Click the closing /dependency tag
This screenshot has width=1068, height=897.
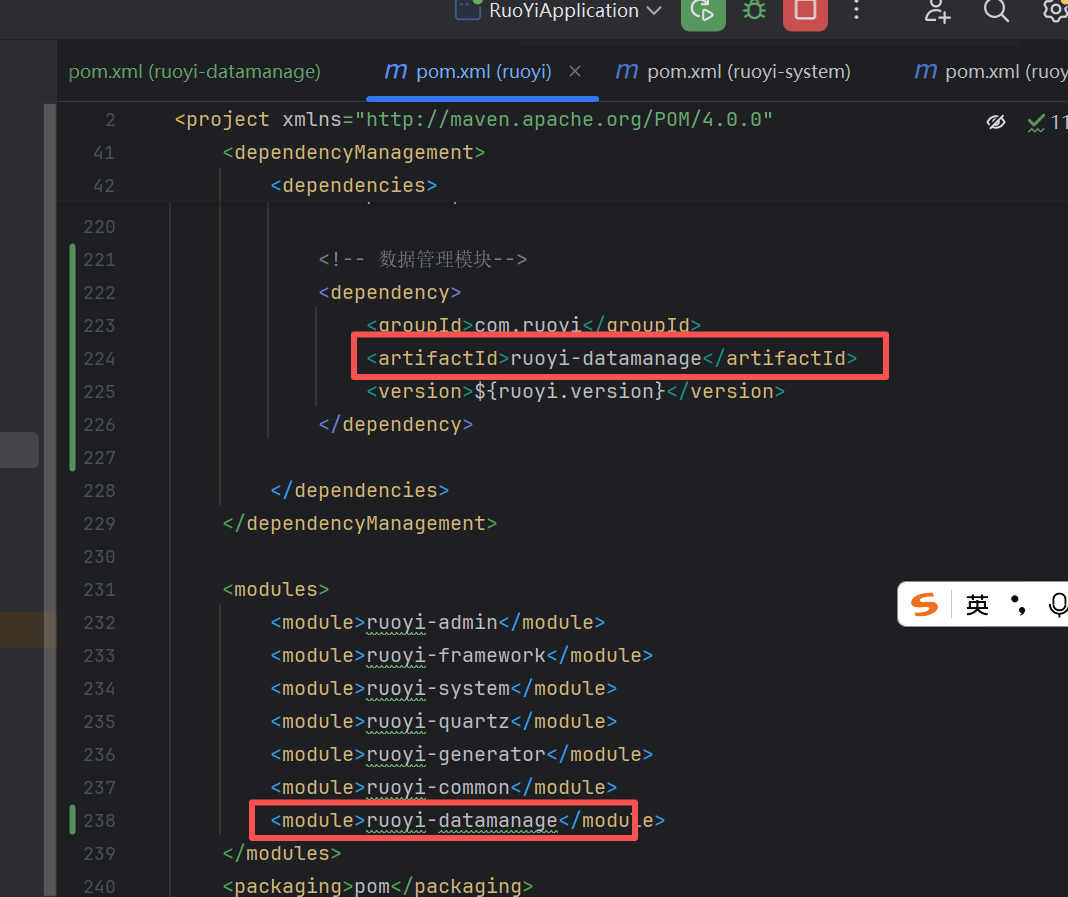pyautogui.click(x=396, y=425)
